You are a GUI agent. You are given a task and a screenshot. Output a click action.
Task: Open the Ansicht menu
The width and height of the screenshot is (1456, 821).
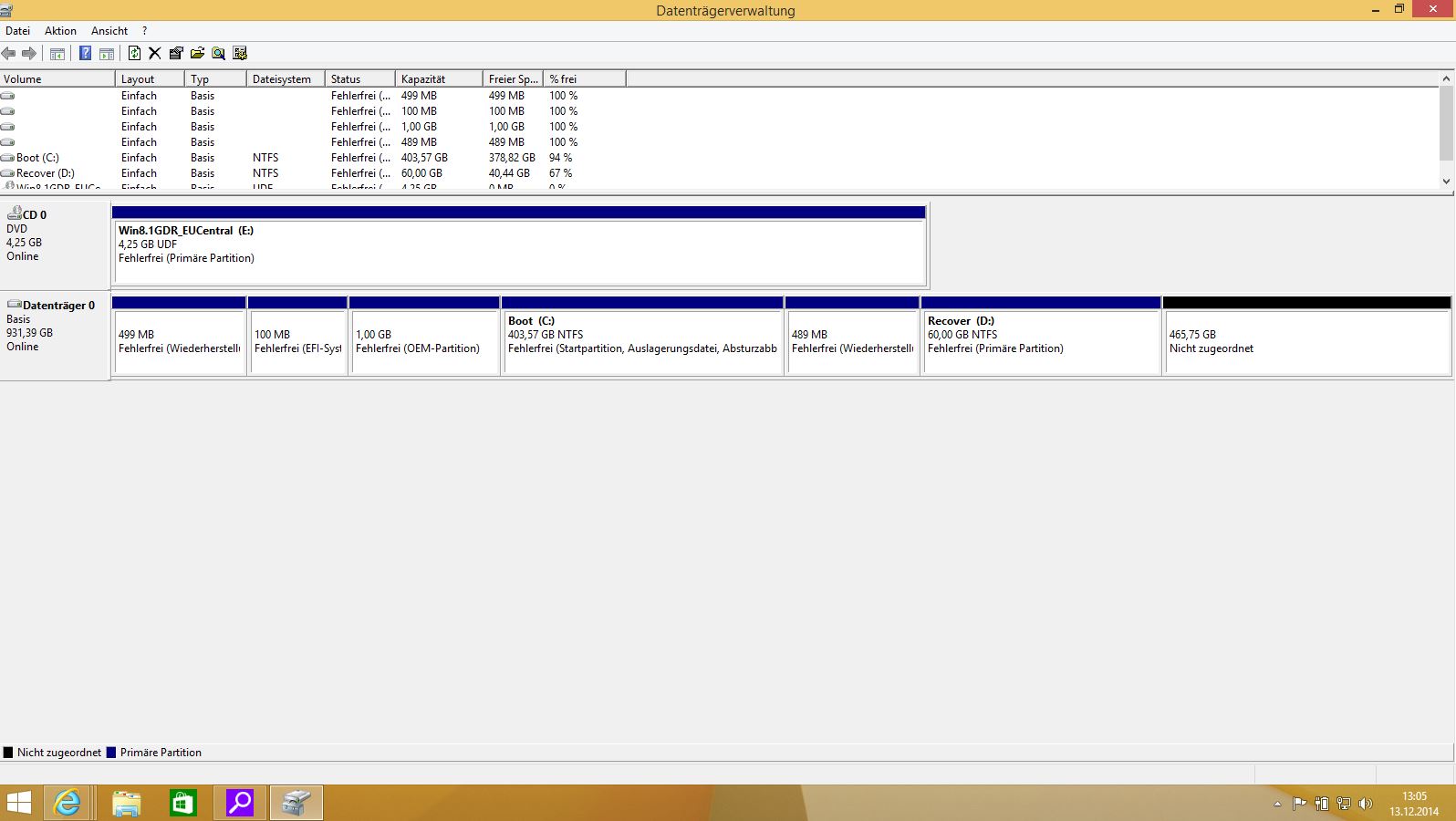(109, 31)
